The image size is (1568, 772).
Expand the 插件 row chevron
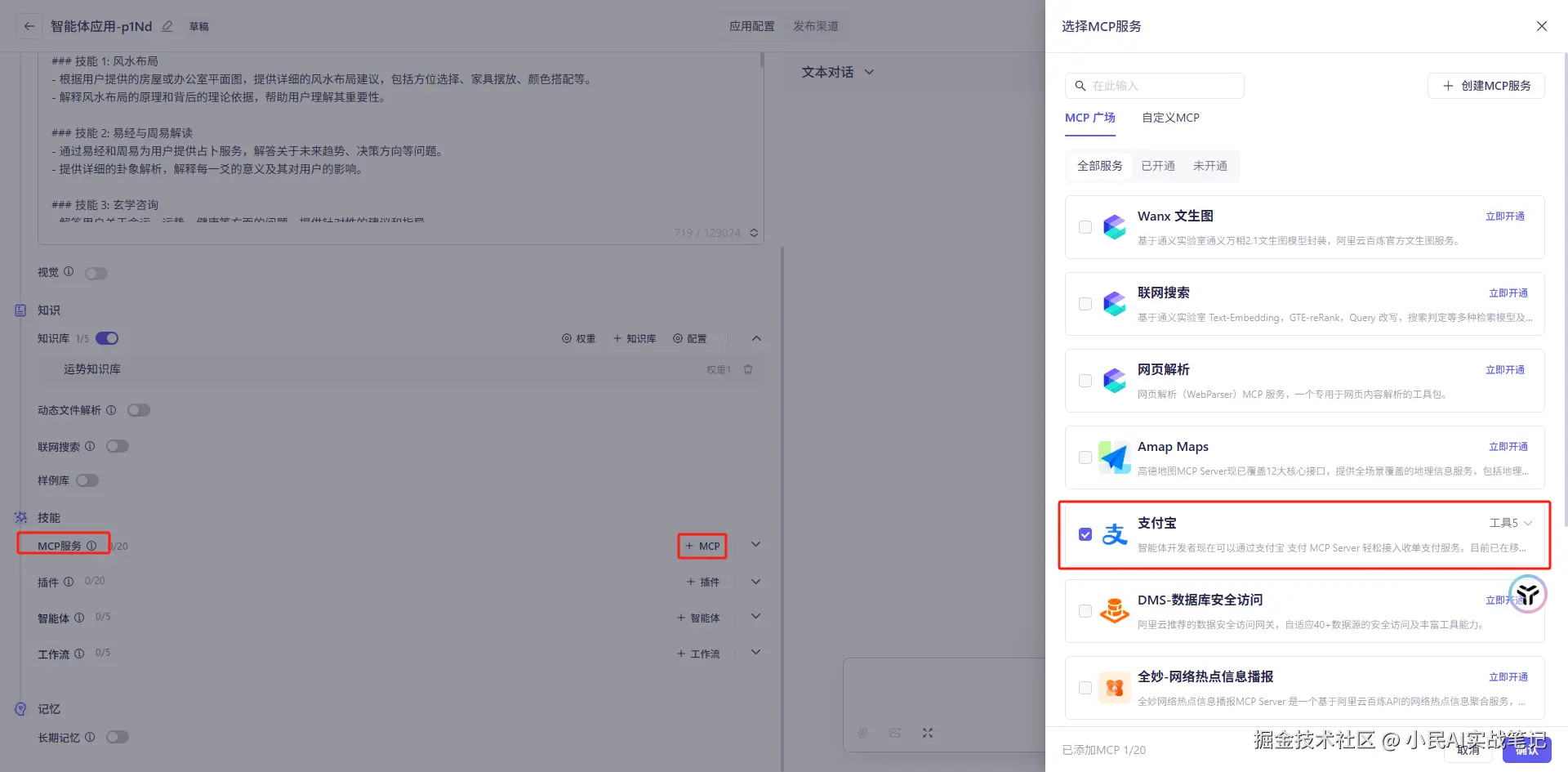(x=756, y=582)
